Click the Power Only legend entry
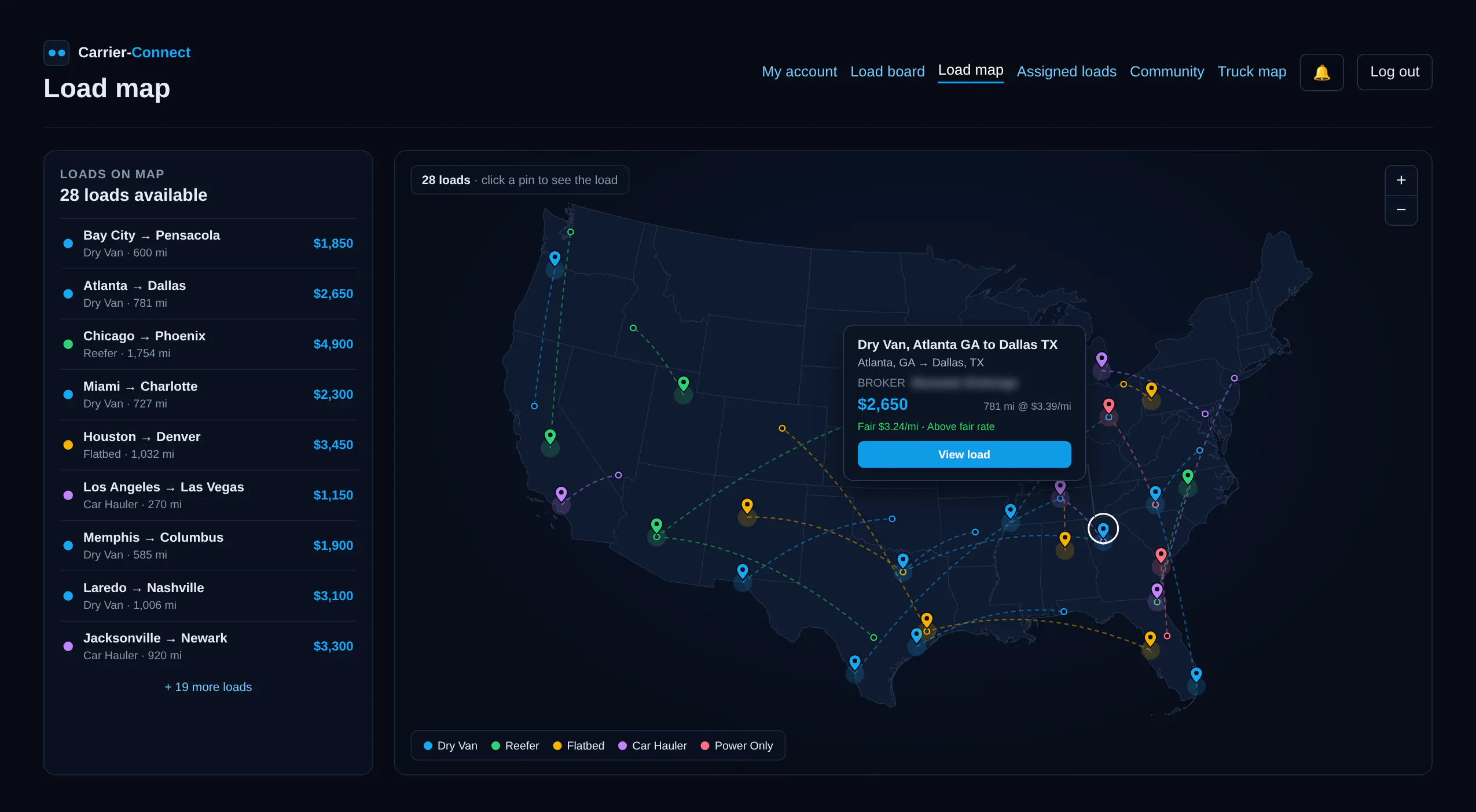Viewport: 1476px width, 812px height. coord(736,745)
